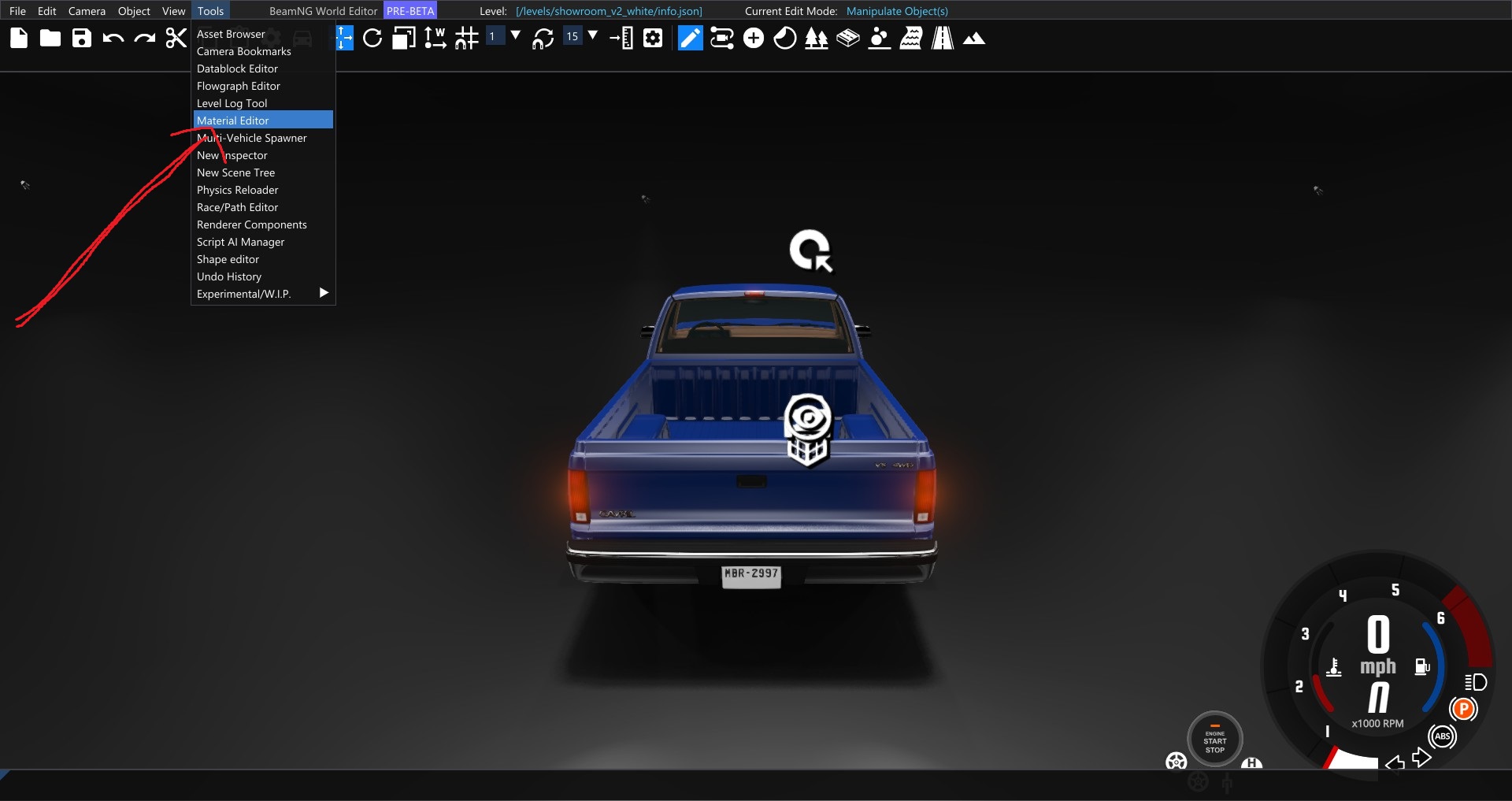The width and height of the screenshot is (1512, 801).
Task: Open New Scene Tree from the Tools menu
Action: tap(263, 172)
